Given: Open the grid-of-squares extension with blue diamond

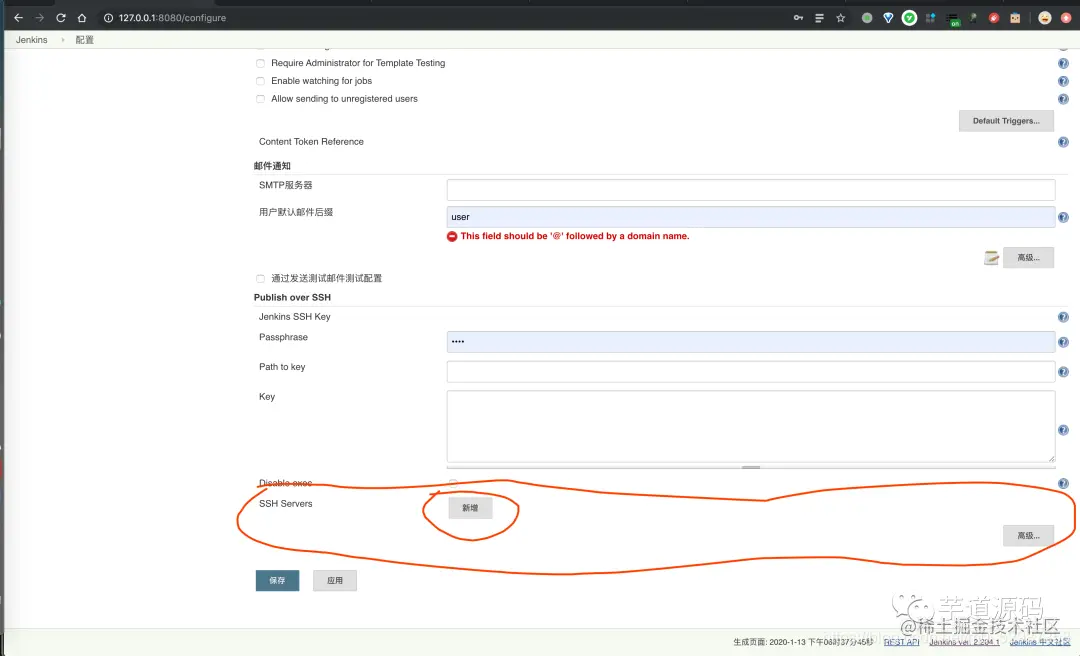Looking at the screenshot, I should (x=931, y=18).
